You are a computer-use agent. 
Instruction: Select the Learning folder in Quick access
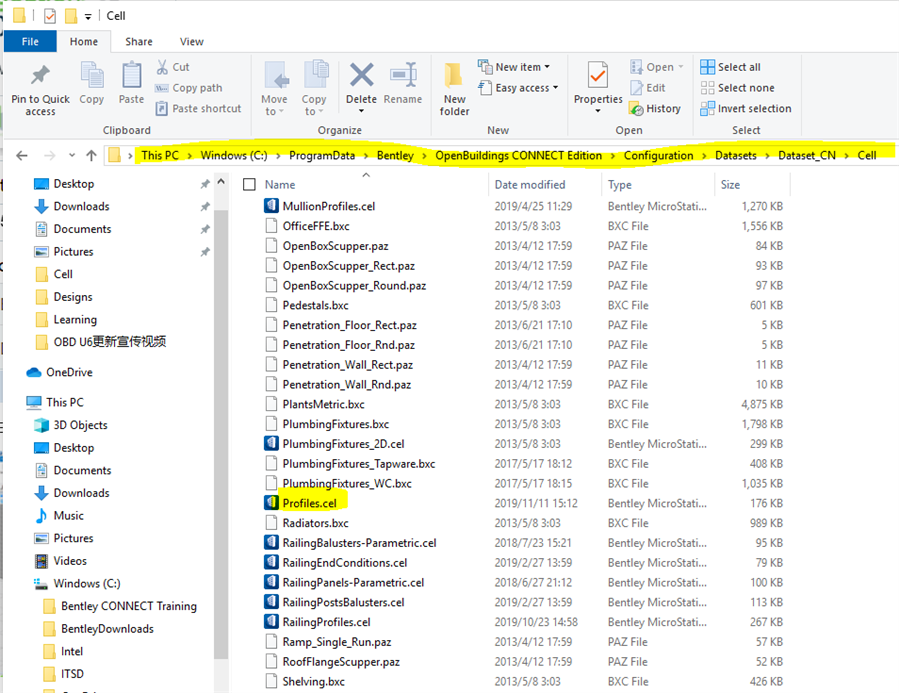click(x=75, y=319)
